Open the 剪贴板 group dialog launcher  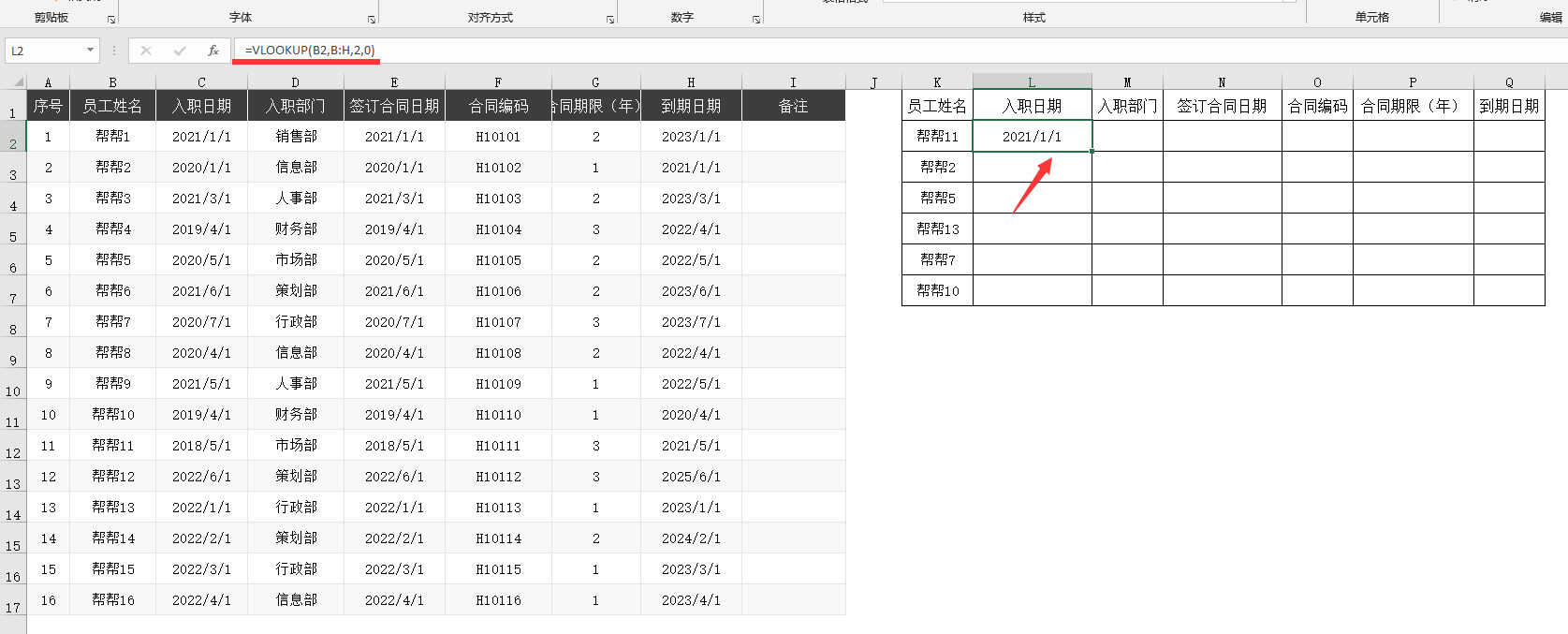tap(111, 19)
